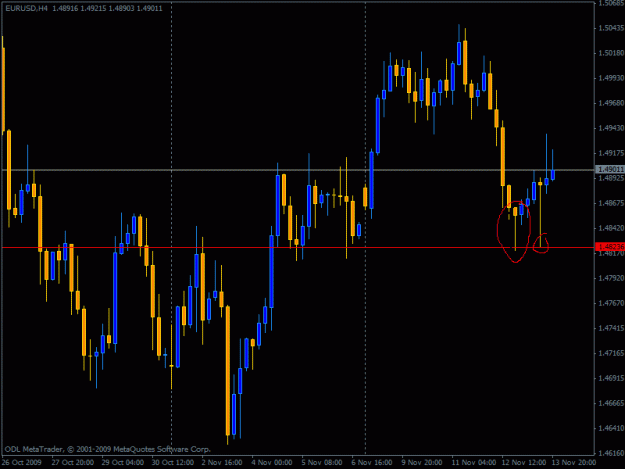Click the 1.49930 price scale label
This screenshot has height=469, width=625.
(x=611, y=78)
